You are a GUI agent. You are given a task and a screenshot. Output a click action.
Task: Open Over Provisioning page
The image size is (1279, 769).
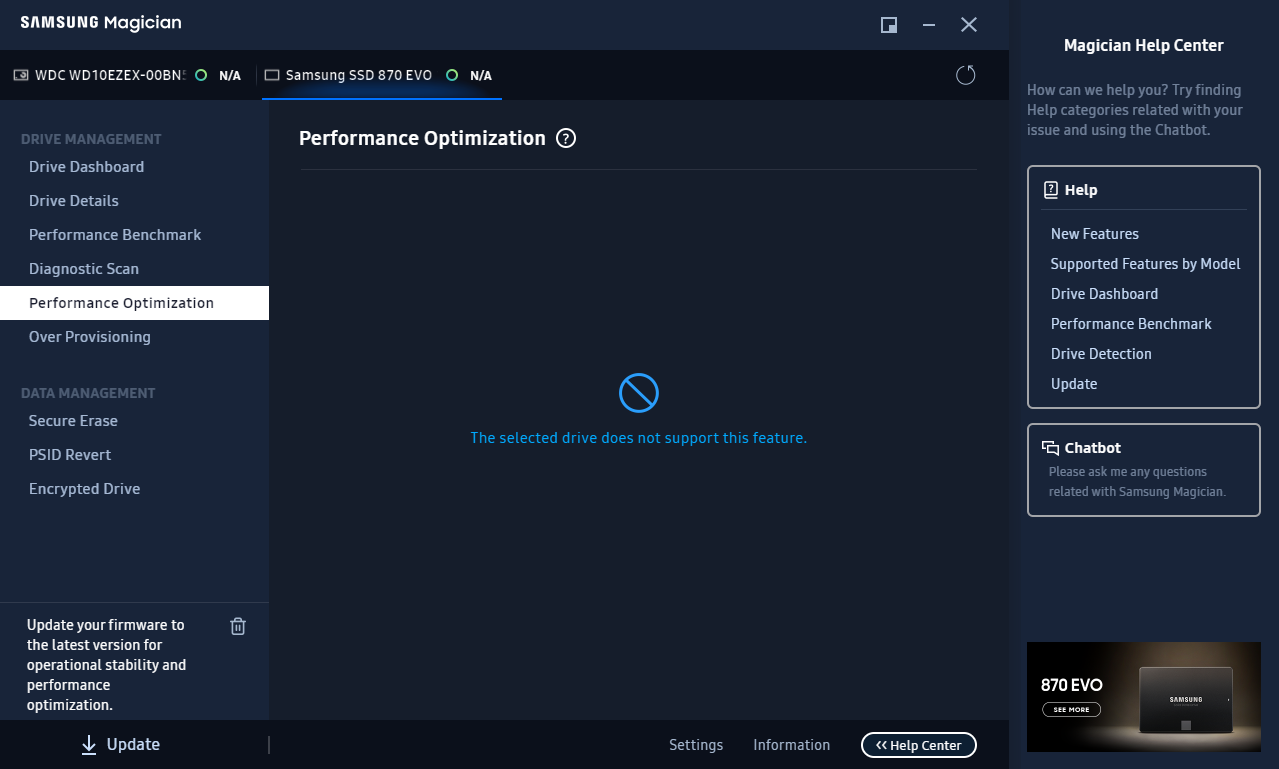pos(90,337)
